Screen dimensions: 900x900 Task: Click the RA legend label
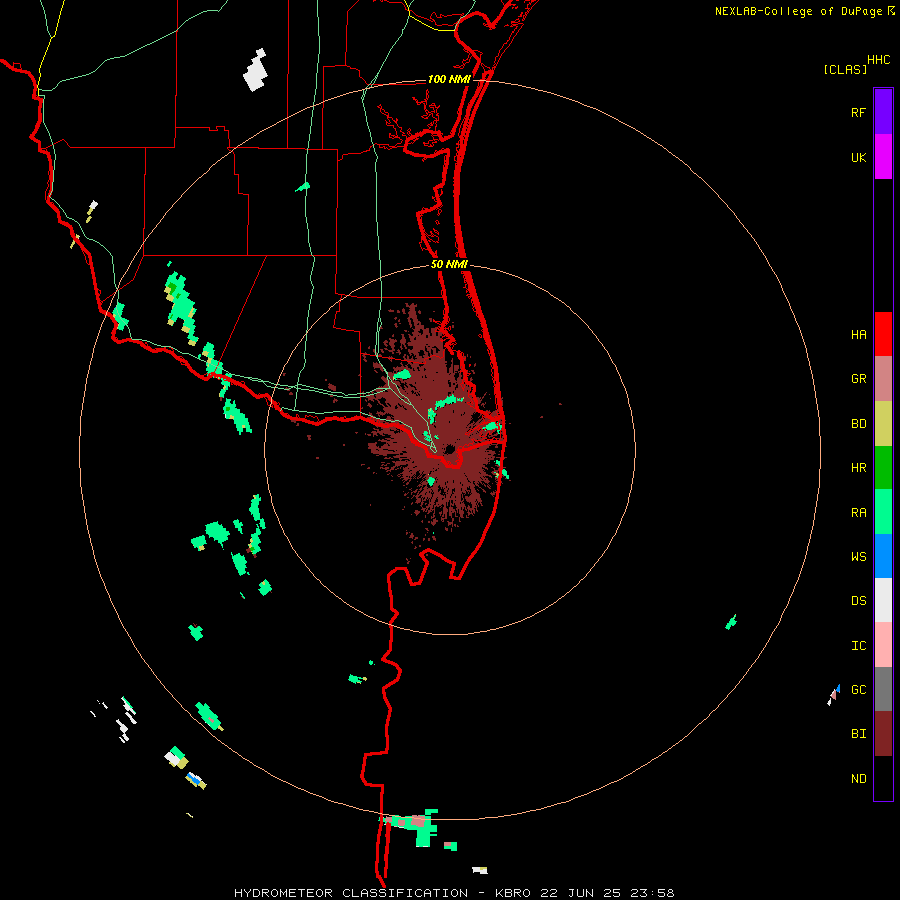pos(858,513)
